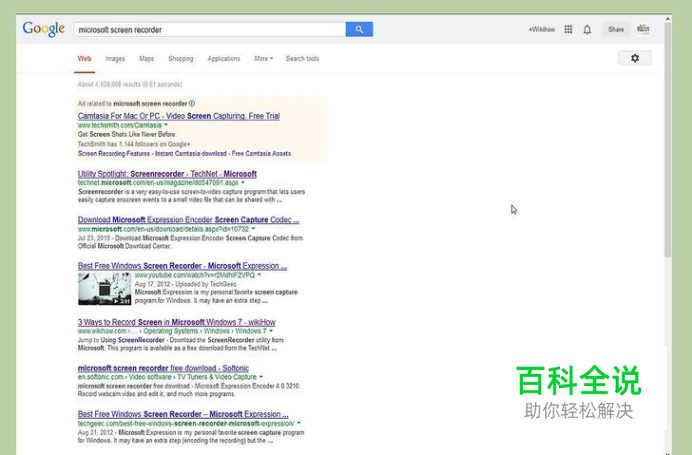The height and width of the screenshot is (455, 692).
Task: Open microsoft screen recorder free download Softonic
Action: pos(163,368)
